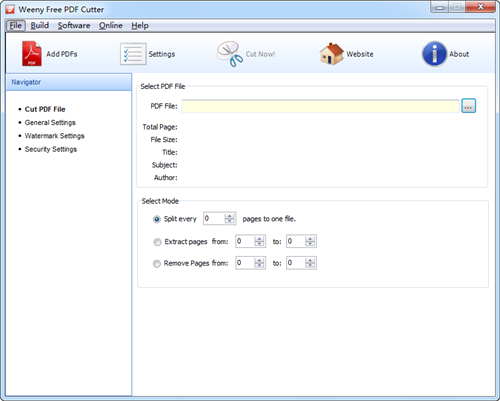Open the Help menu

pos(140,26)
